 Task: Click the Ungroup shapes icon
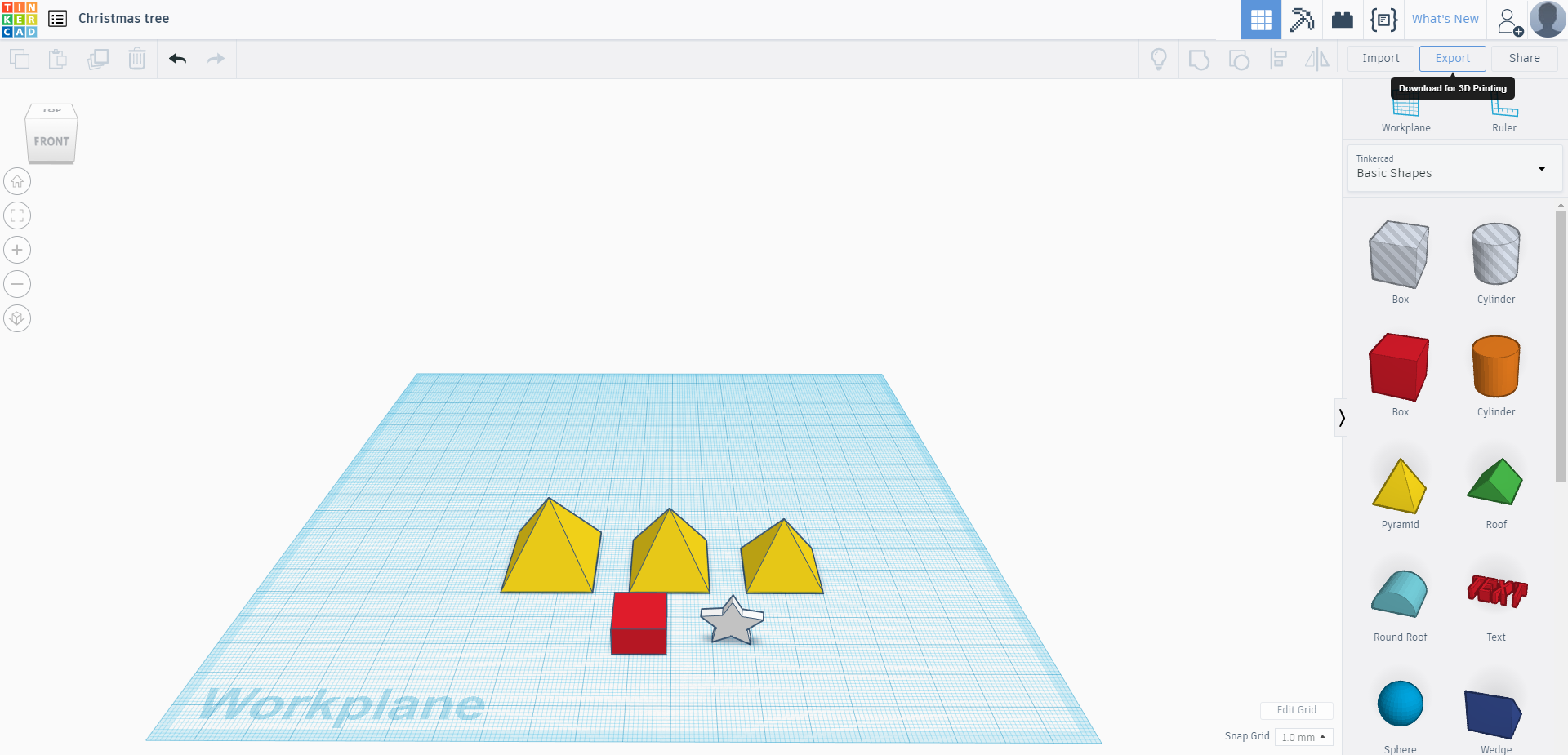coord(1239,59)
